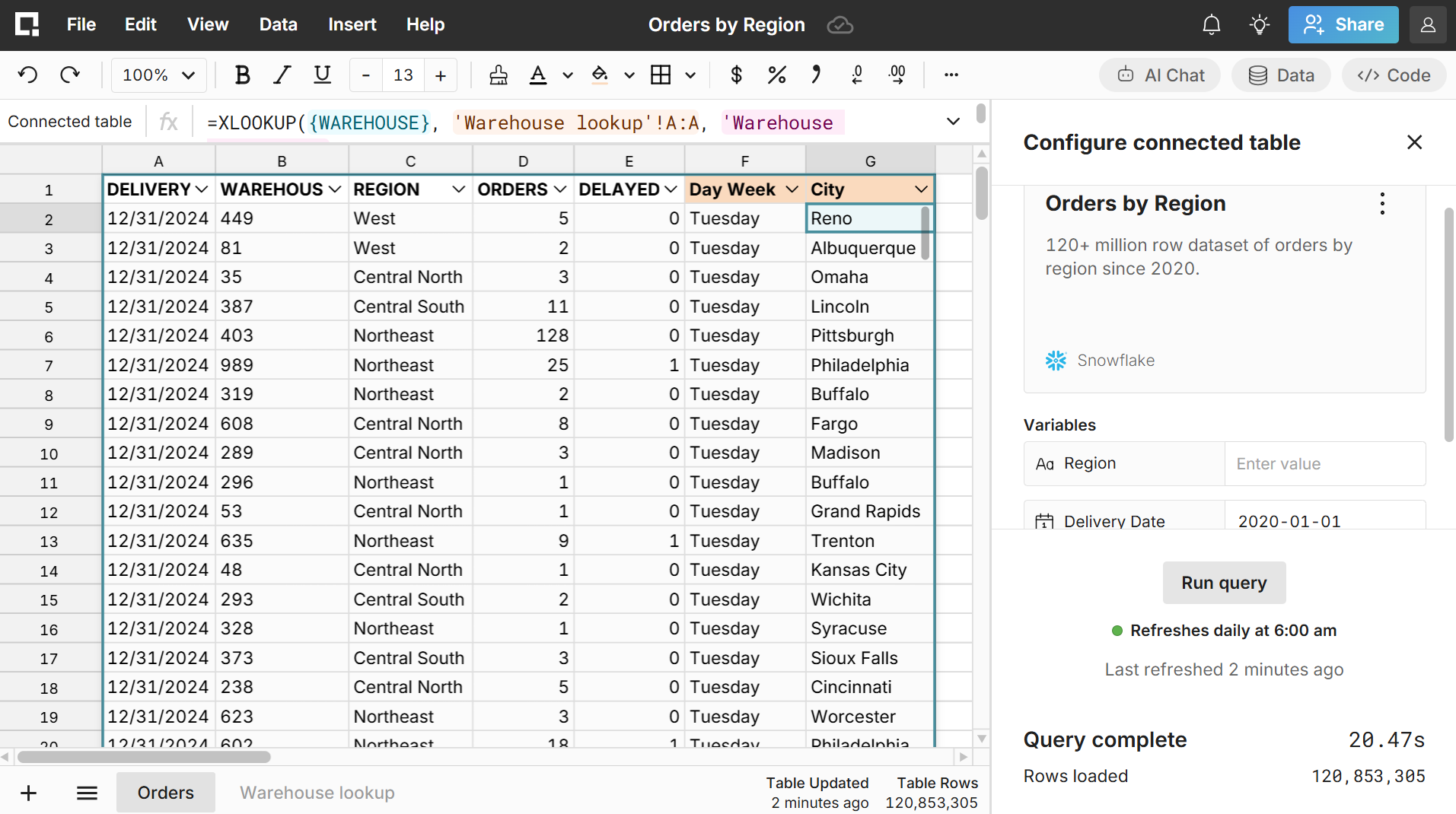
Task: Click the Redo icon
Action: [70, 75]
